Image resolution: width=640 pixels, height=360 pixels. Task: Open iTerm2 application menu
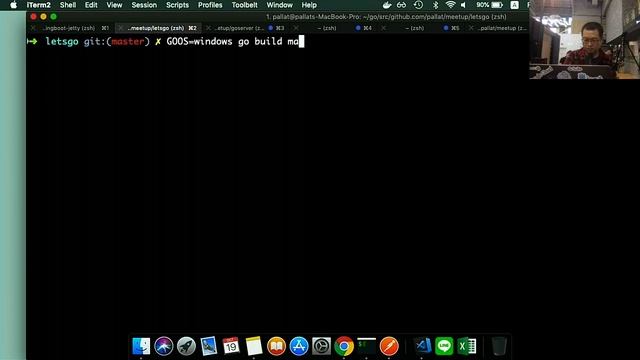point(38,5)
